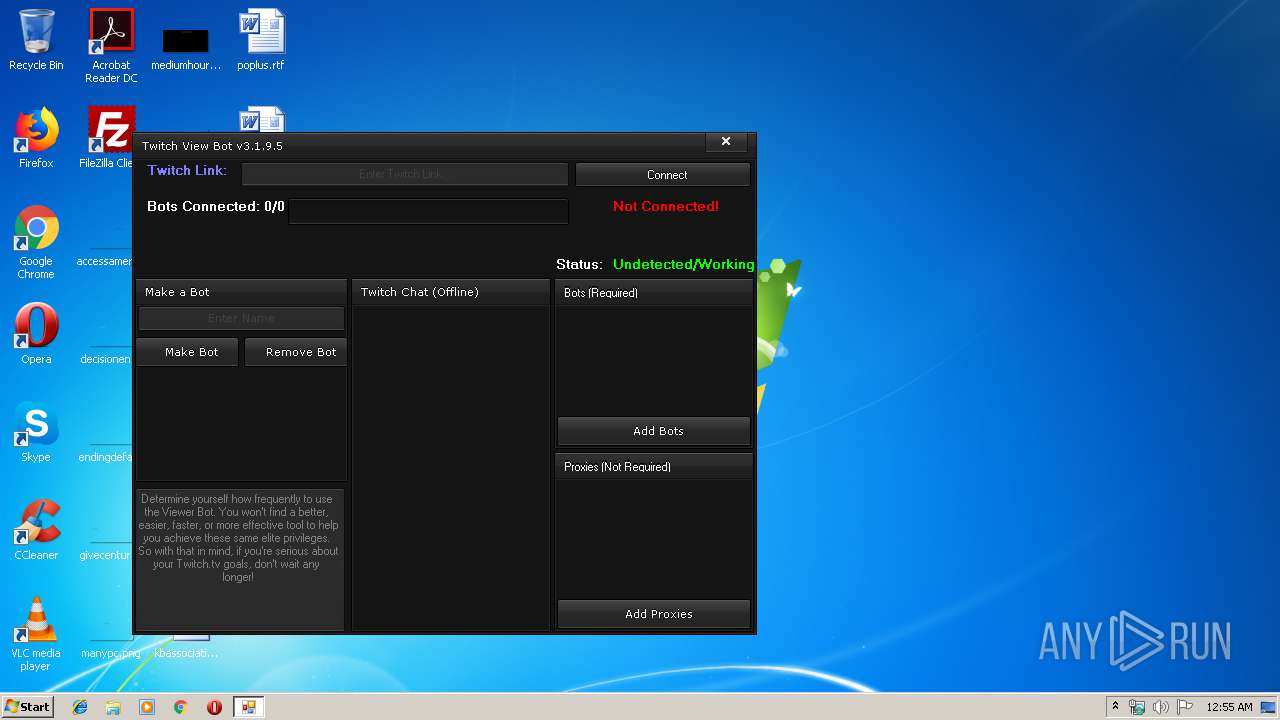This screenshot has height=720, width=1280.
Task: Show hidden system tray icons
Action: coord(1115,707)
